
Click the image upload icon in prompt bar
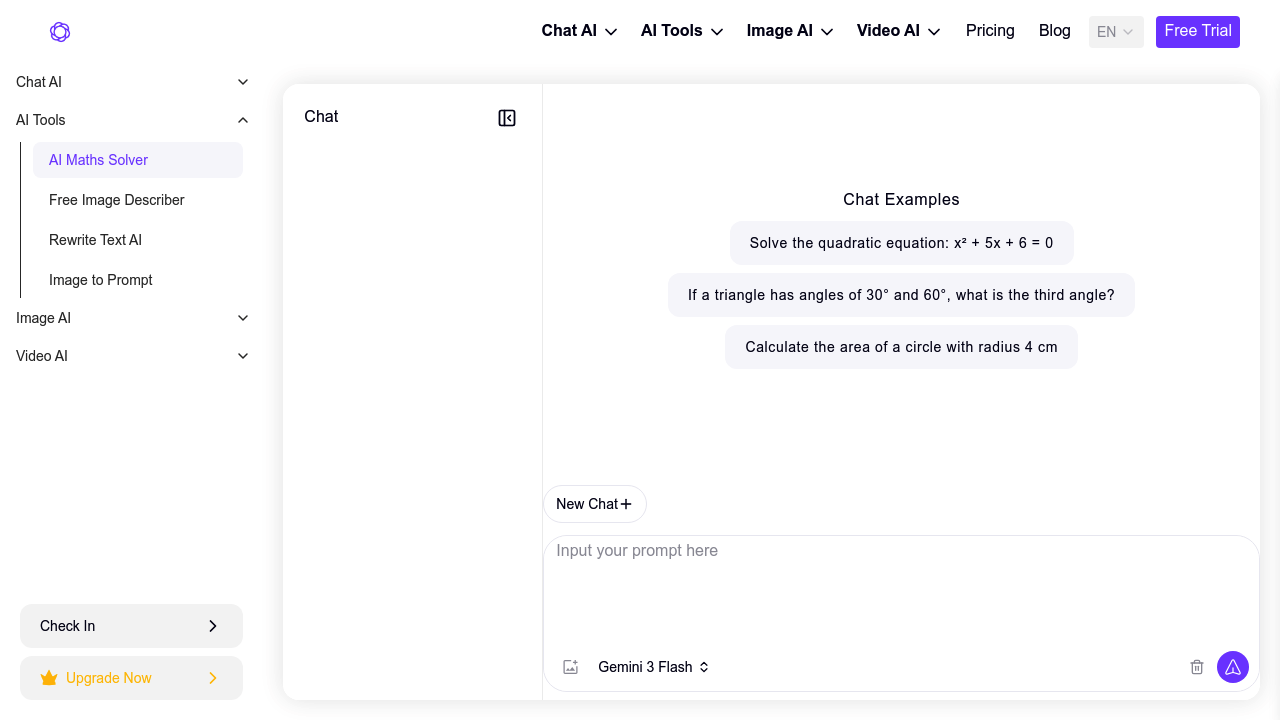click(x=570, y=667)
